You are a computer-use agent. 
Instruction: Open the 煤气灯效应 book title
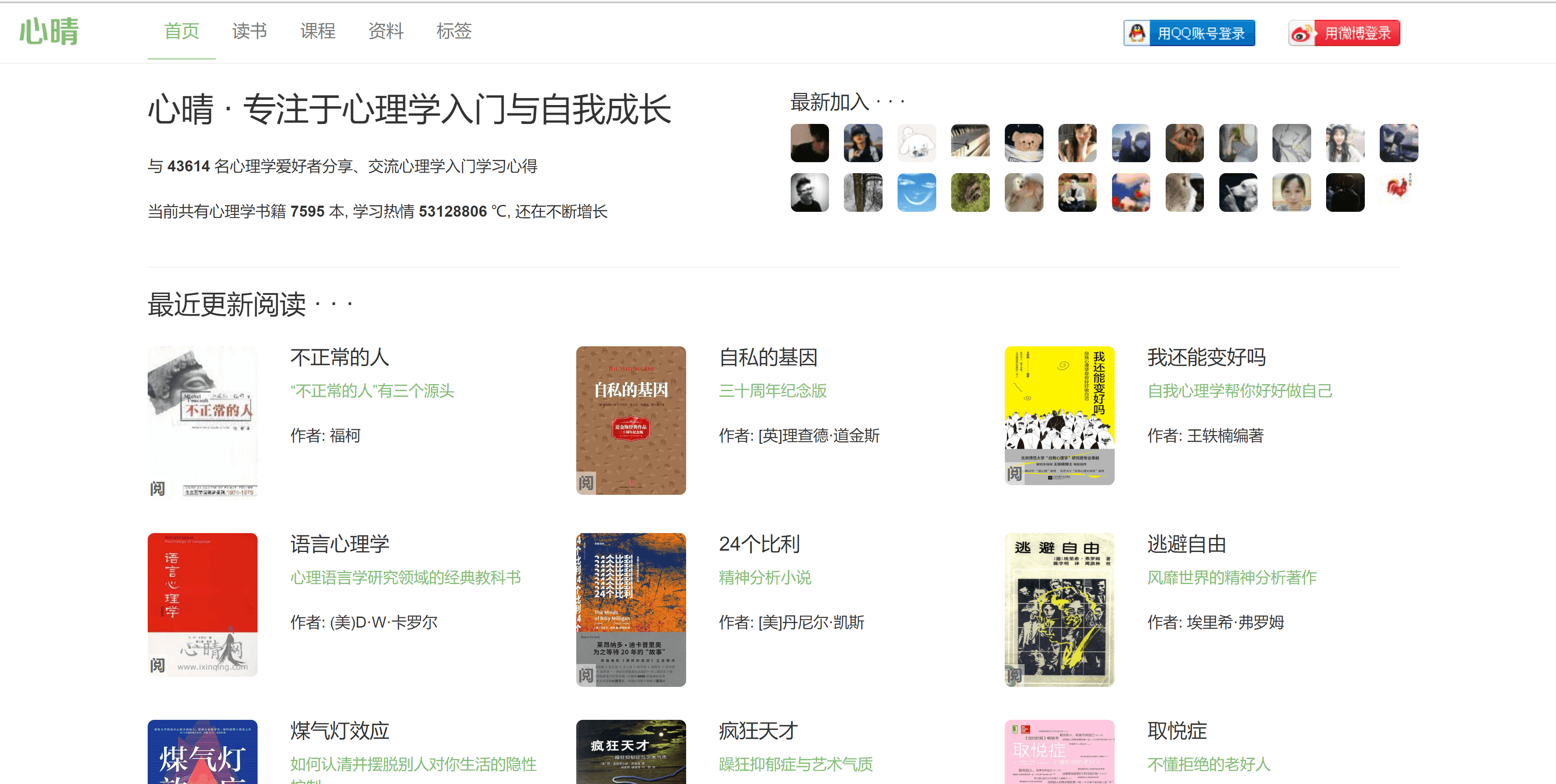339,731
